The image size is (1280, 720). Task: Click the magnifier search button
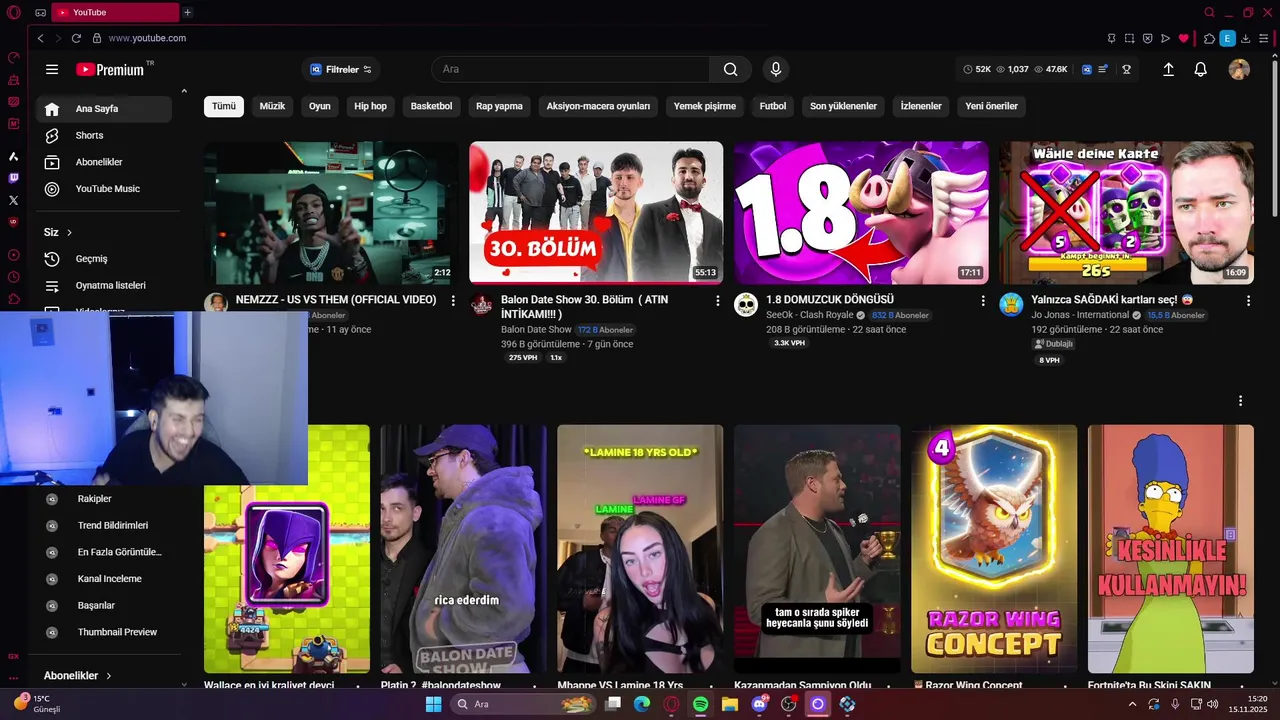click(731, 69)
